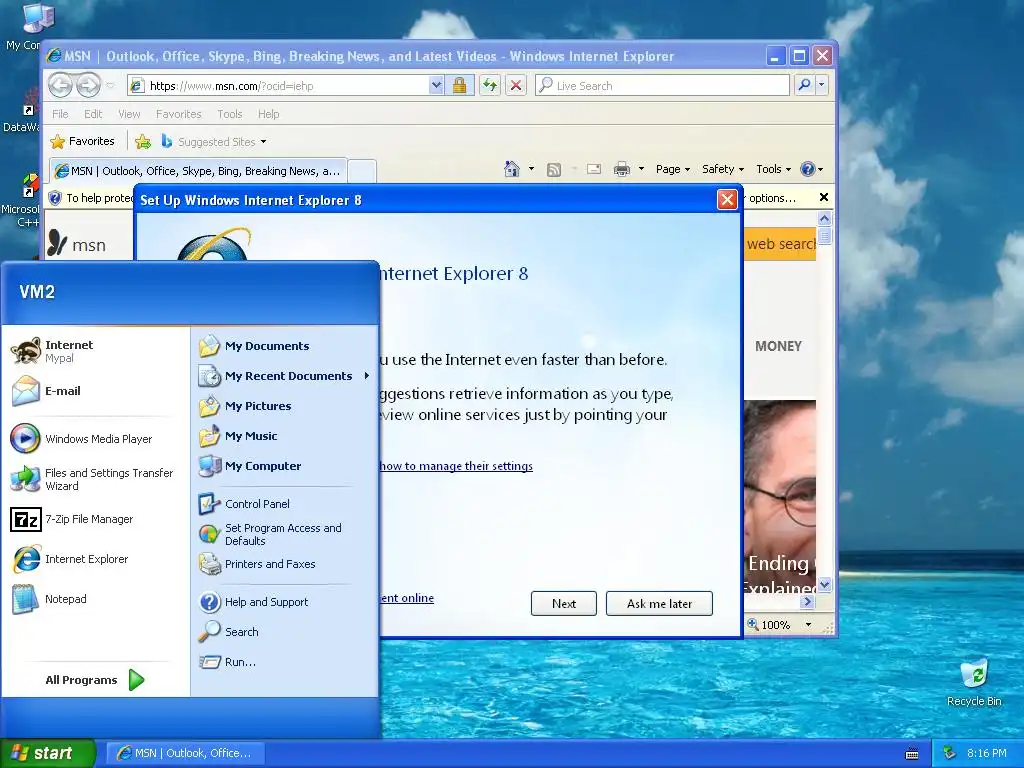
Task: Click the IE Help question mark icon
Action: tap(808, 169)
